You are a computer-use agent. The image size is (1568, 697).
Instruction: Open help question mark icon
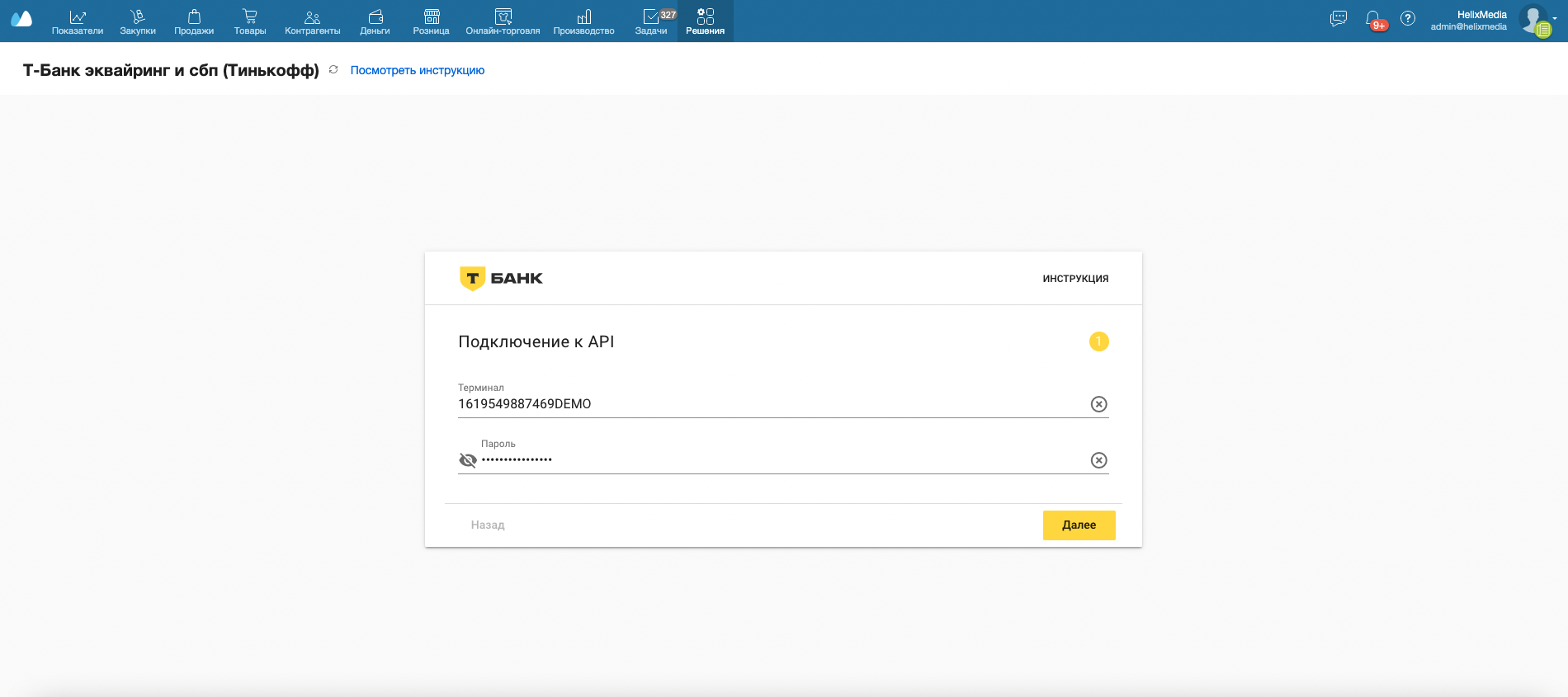pos(1408,18)
